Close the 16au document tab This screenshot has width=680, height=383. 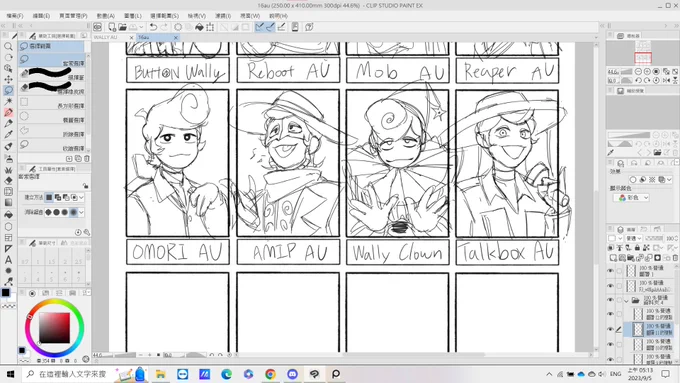(176, 38)
